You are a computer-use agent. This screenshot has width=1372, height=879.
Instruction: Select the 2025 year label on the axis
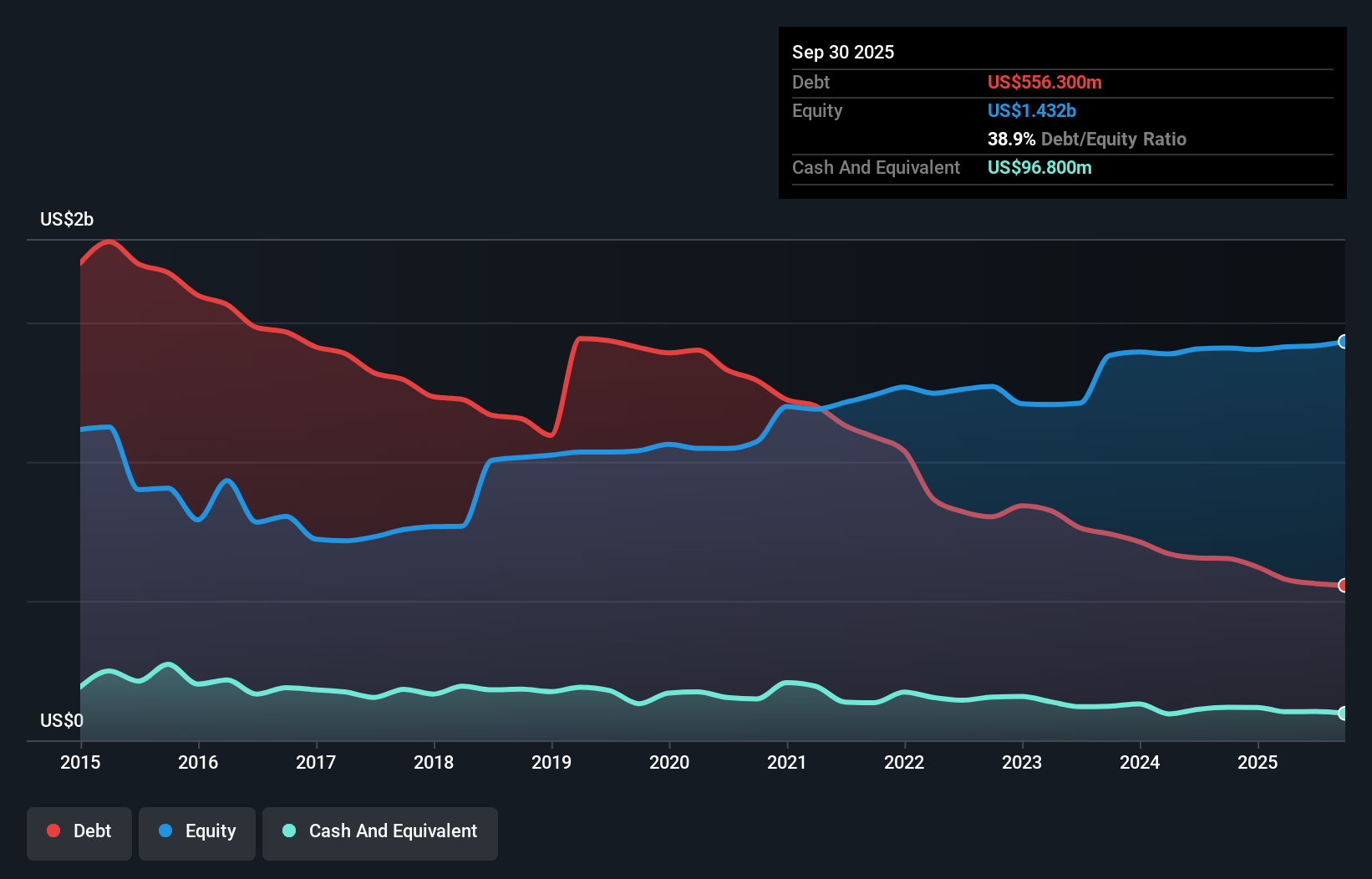click(1258, 762)
